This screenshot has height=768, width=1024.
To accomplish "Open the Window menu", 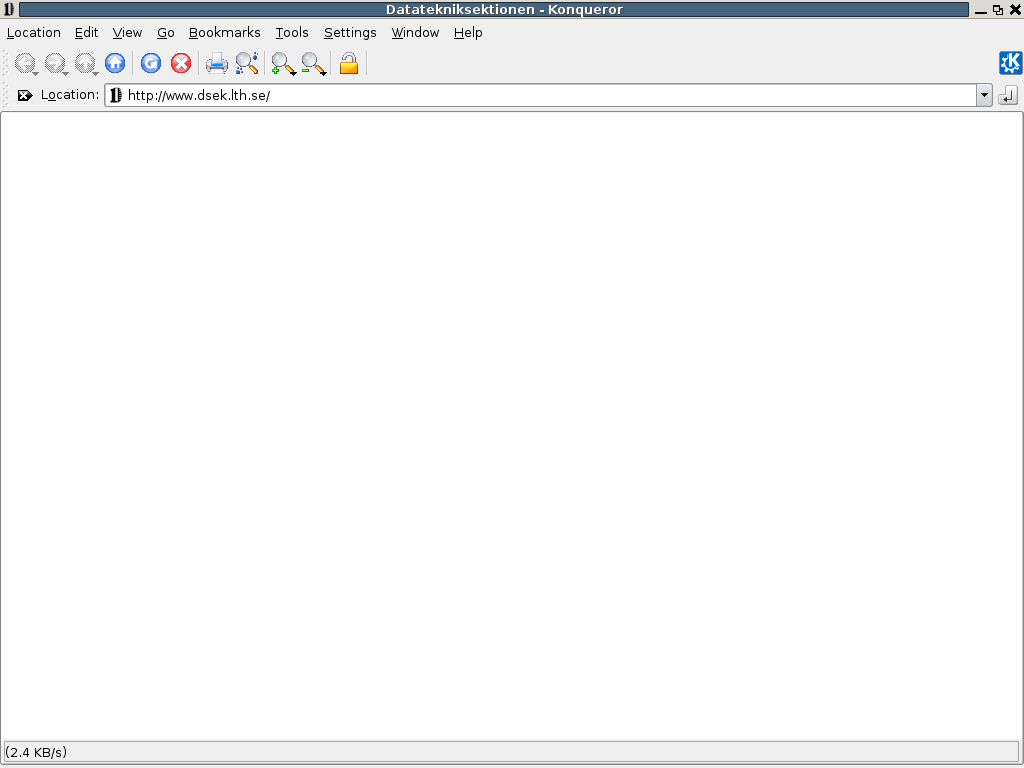I will coord(415,33).
